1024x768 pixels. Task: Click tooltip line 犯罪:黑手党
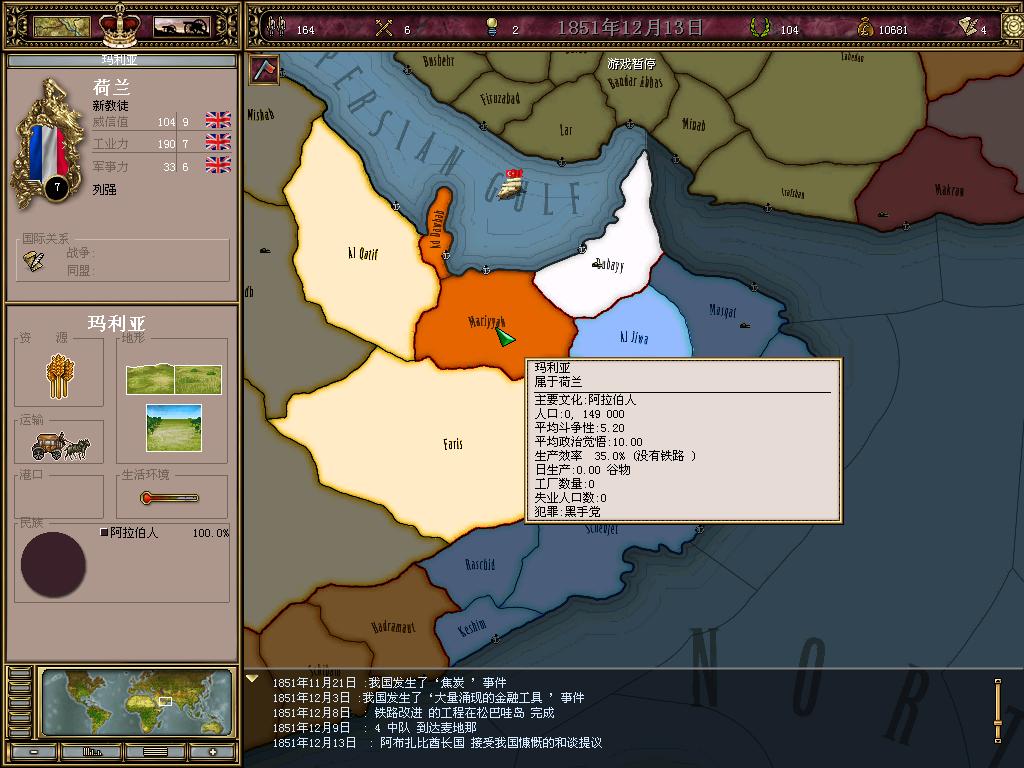point(567,511)
